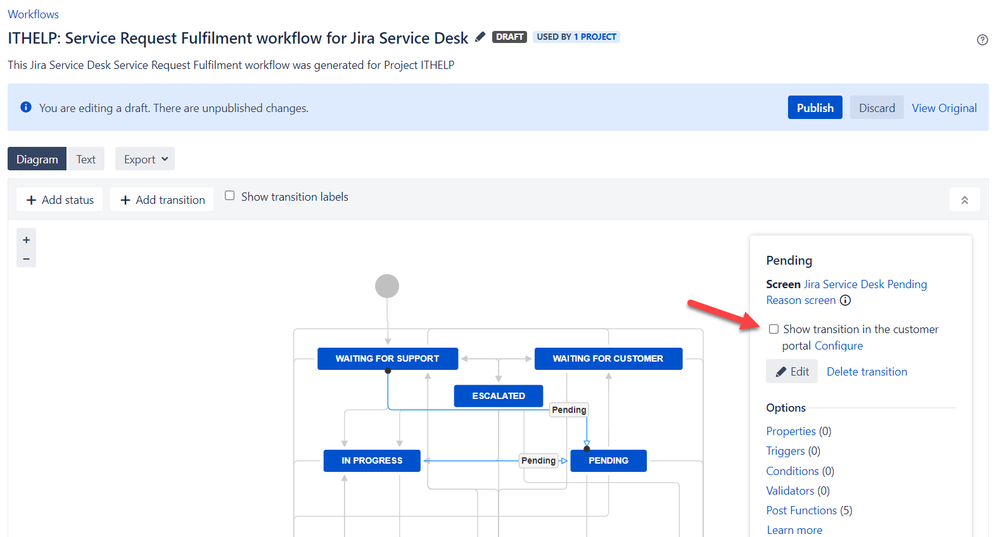Open the Export dropdown
This screenshot has width=999, height=537.
(x=145, y=159)
